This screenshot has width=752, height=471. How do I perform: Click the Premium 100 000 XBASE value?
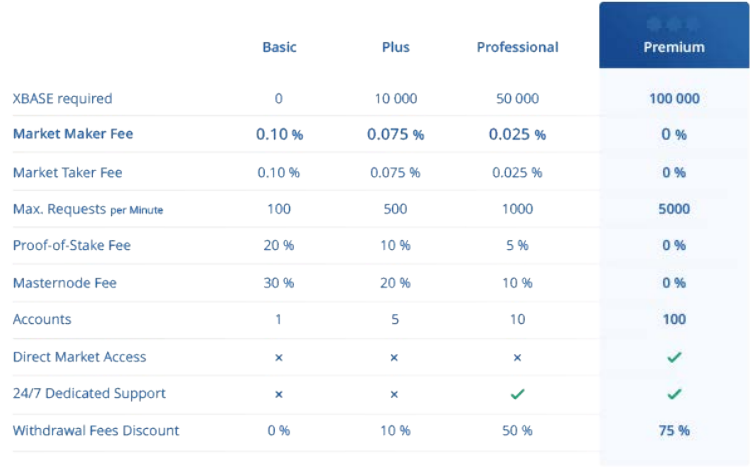pyautogui.click(x=674, y=98)
